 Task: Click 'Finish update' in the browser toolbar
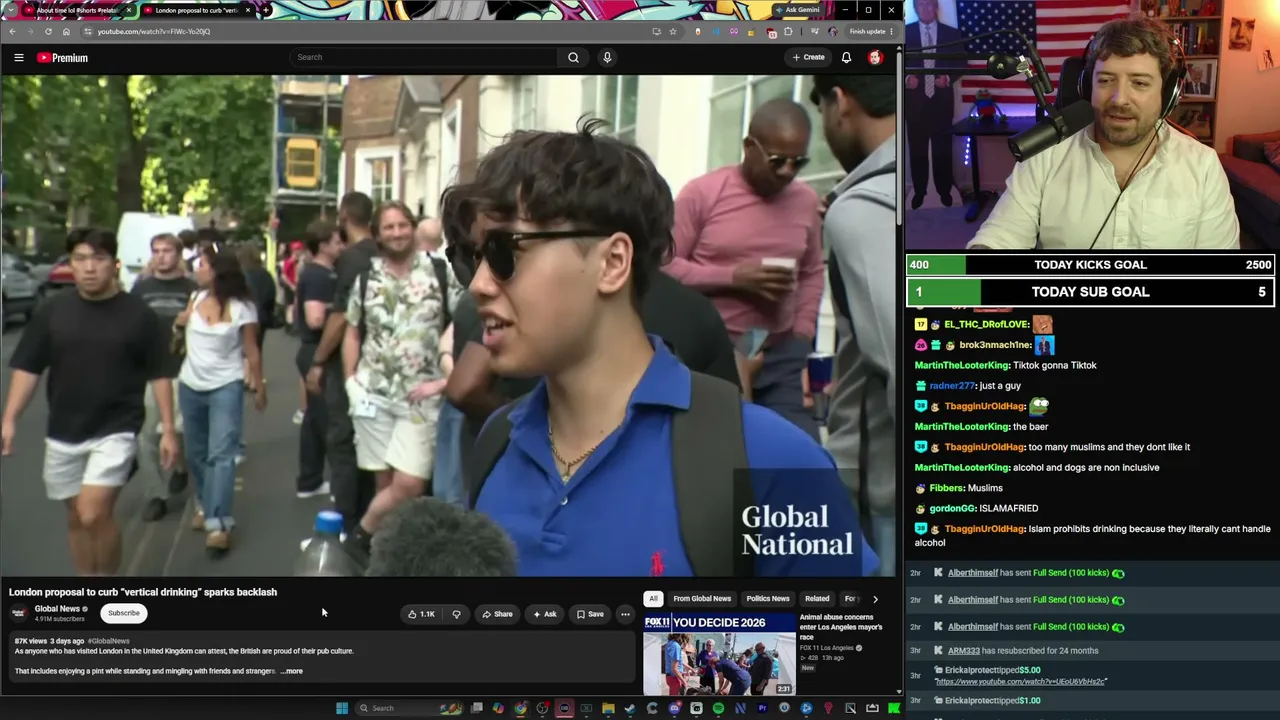870,31
